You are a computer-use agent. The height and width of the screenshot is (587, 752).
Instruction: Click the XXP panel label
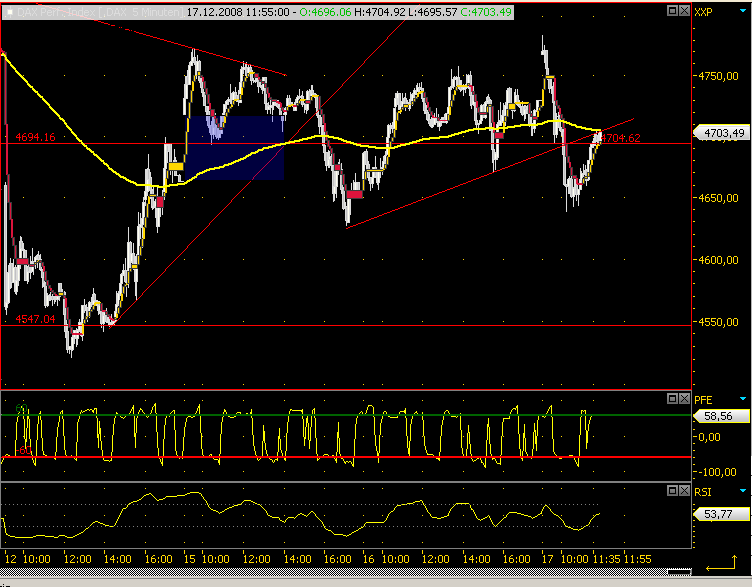click(x=703, y=12)
